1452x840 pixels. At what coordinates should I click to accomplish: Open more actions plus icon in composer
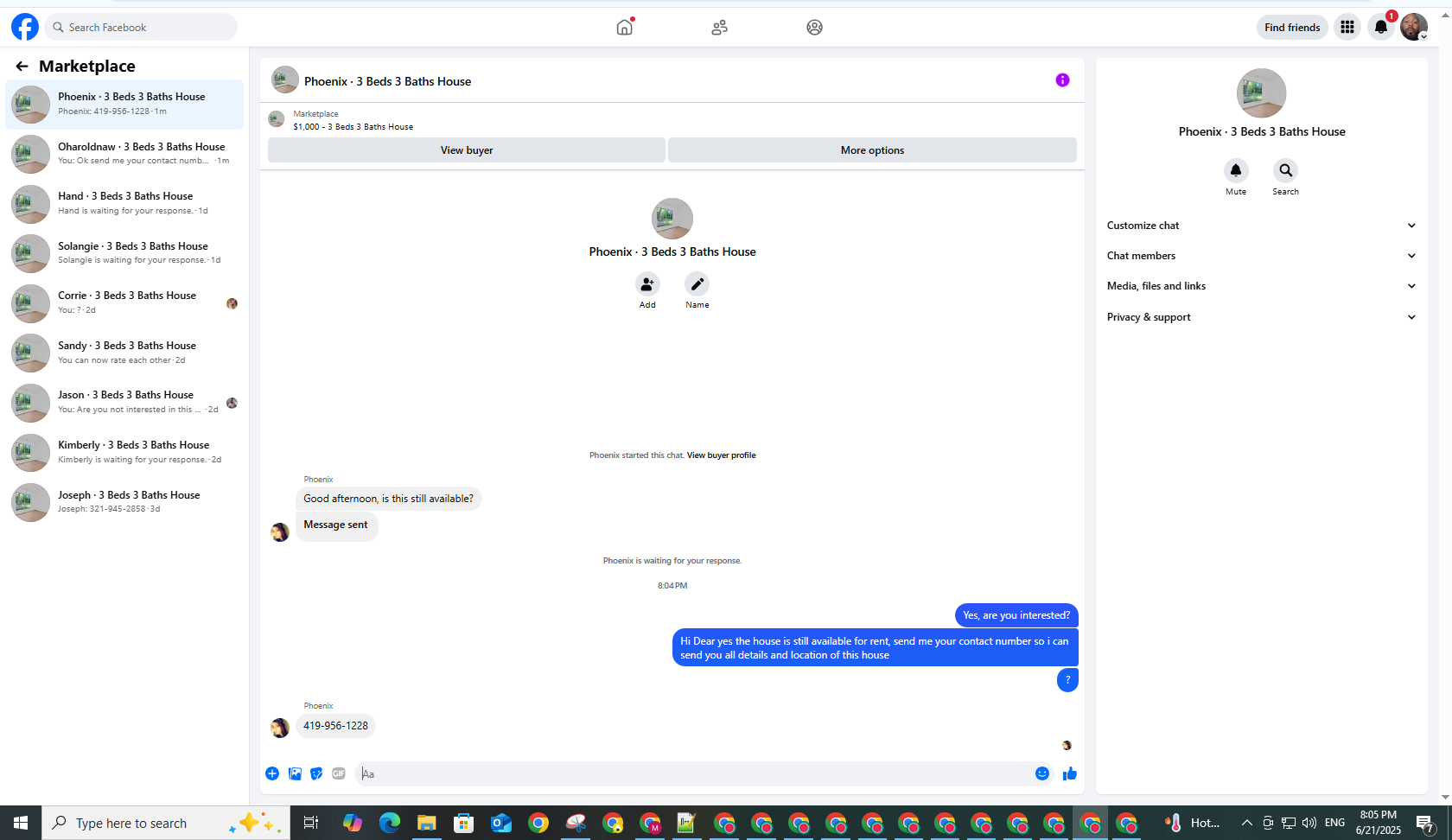(272, 773)
